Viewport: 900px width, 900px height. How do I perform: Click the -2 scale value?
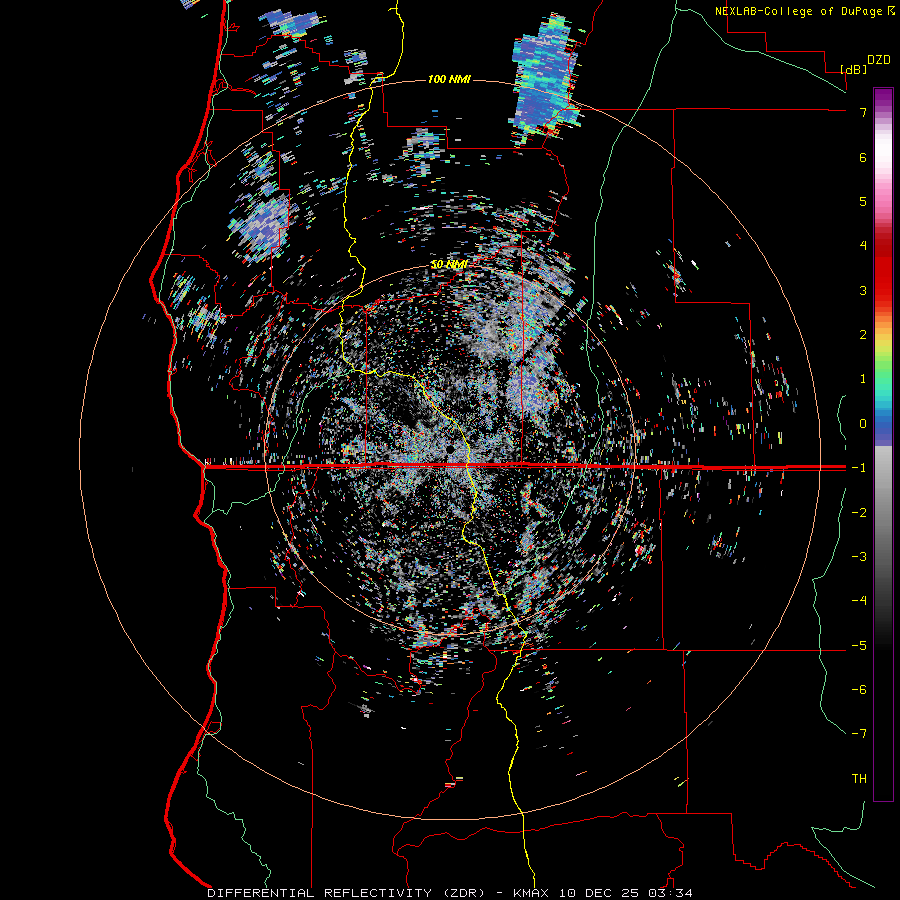(x=859, y=513)
